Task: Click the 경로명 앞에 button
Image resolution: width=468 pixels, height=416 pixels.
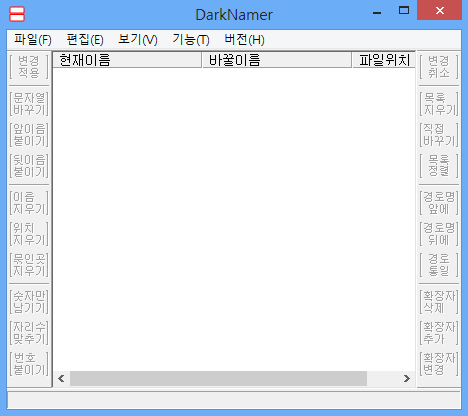Action: pos(439,203)
